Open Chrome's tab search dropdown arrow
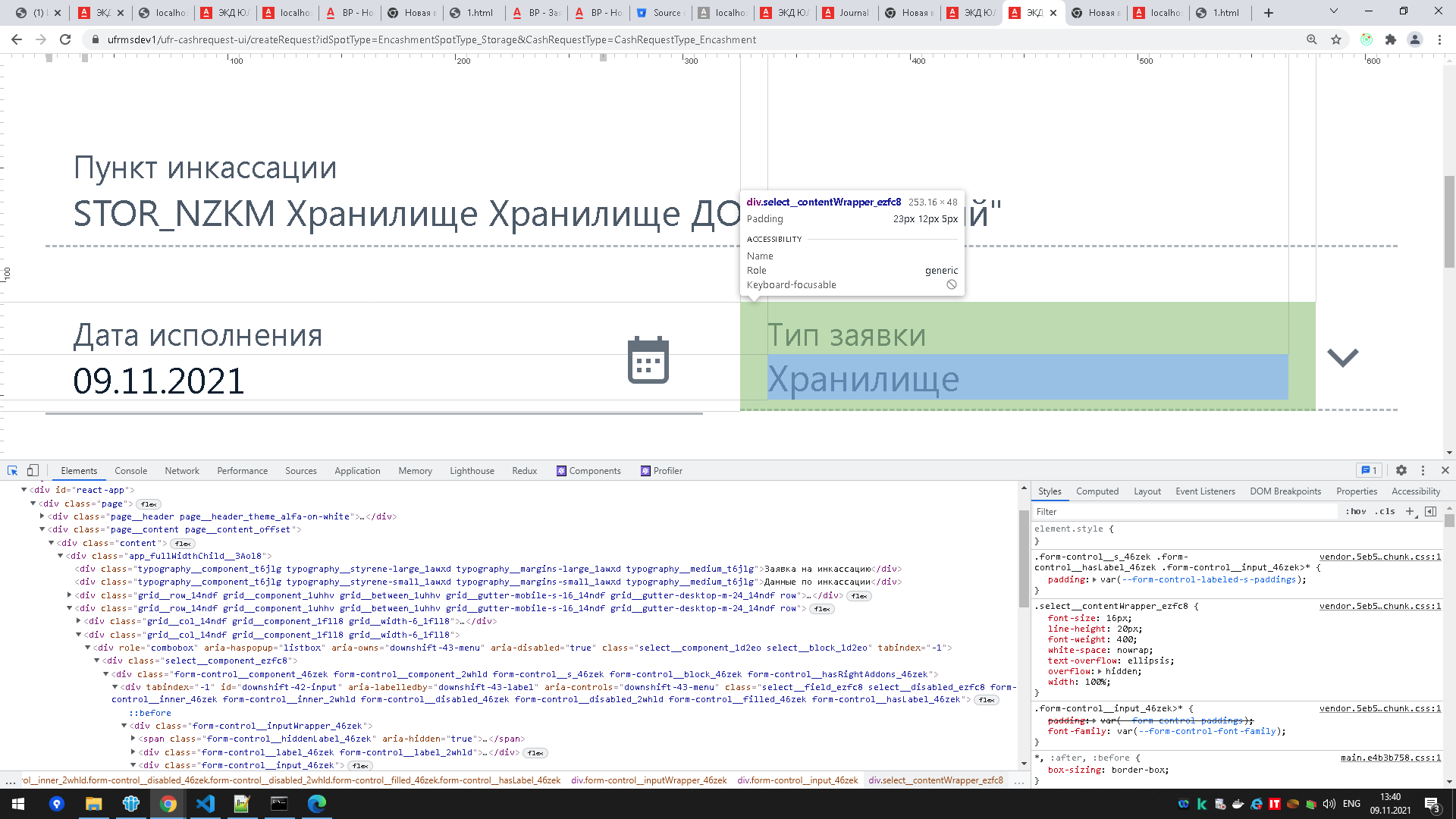 pos(1332,12)
